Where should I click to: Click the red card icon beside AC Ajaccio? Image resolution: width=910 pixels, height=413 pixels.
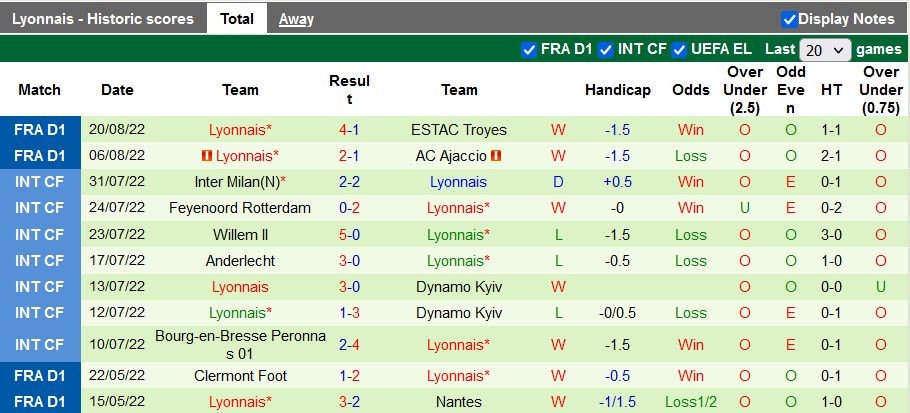click(x=496, y=156)
